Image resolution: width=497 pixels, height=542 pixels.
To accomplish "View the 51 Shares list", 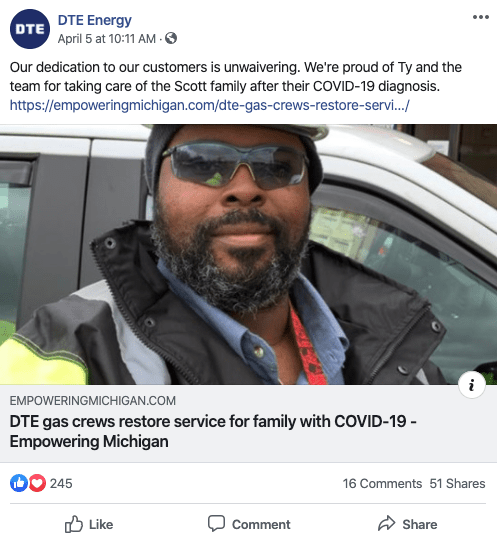I will 457,483.
